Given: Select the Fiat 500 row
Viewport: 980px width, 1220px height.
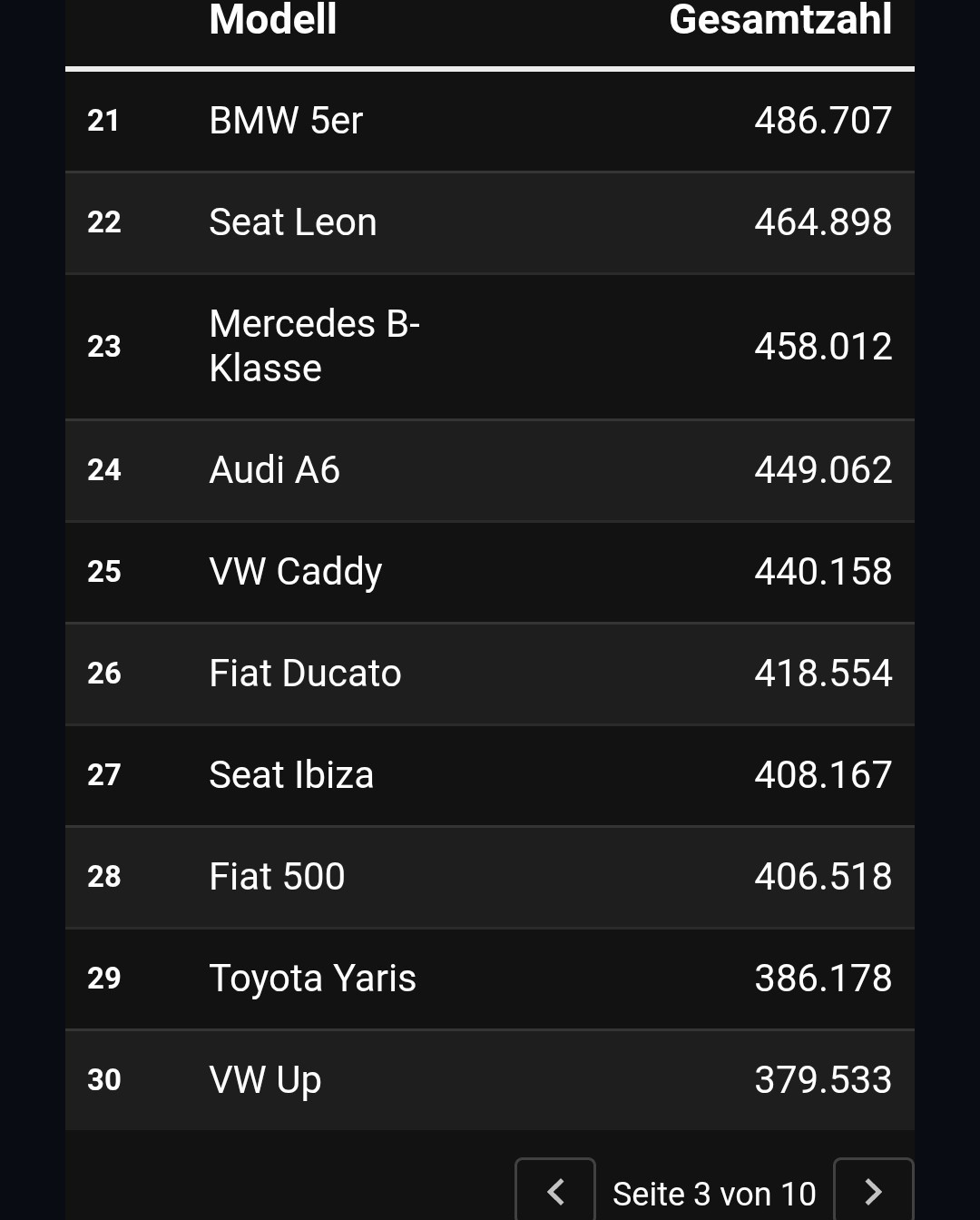Looking at the screenshot, I should coord(490,877).
